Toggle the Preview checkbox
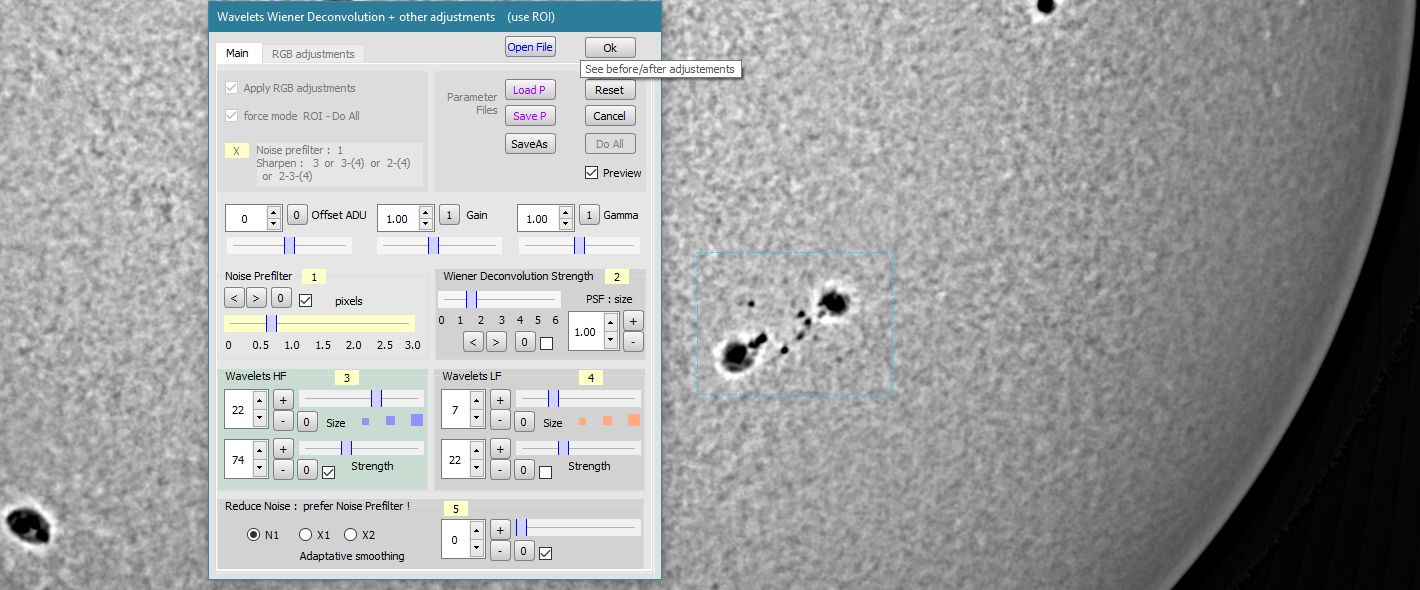This screenshot has height=590, width=1420. point(592,173)
